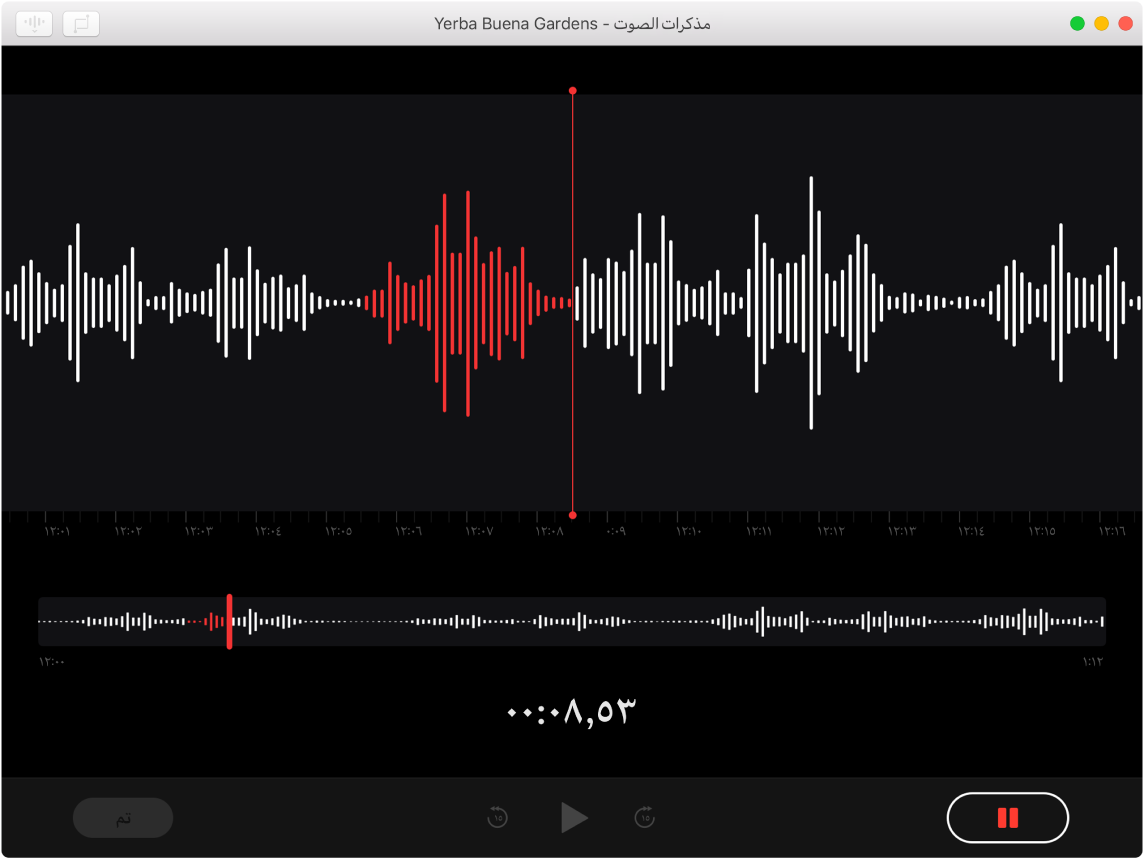
Task: Click the Yerba Buena Gardens window title
Action: (572, 23)
